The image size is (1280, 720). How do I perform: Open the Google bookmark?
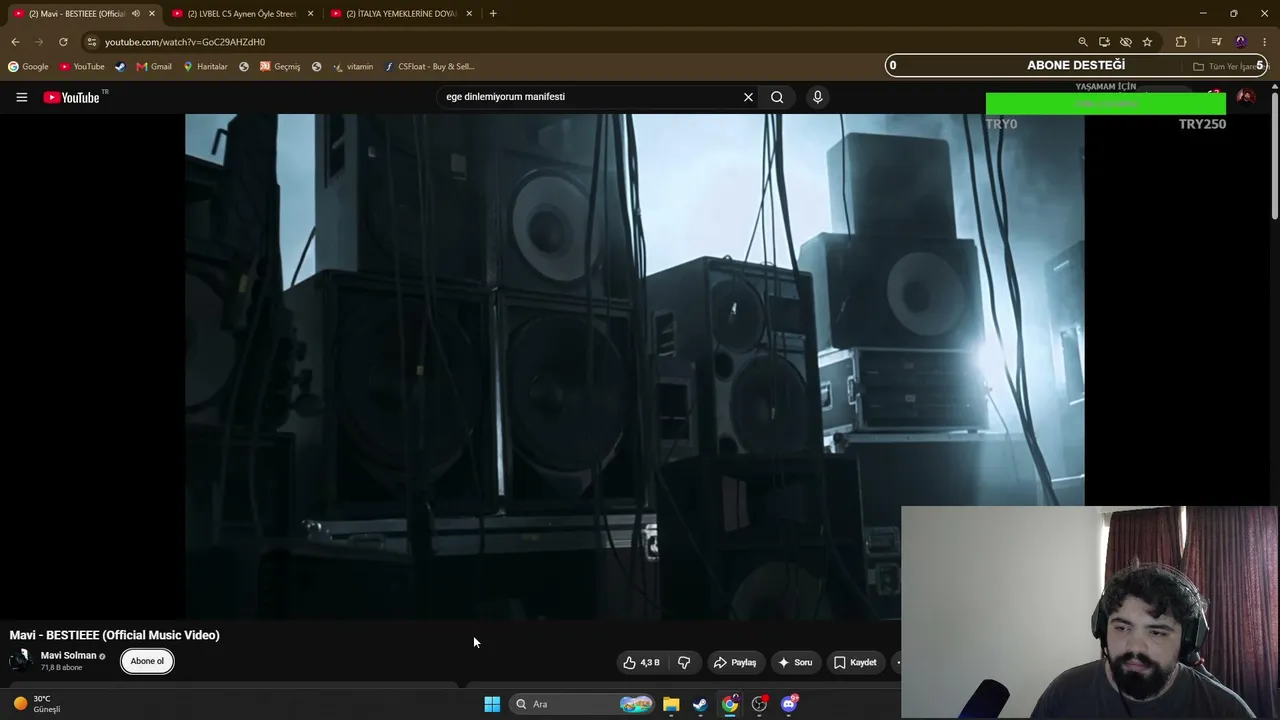coord(28,67)
